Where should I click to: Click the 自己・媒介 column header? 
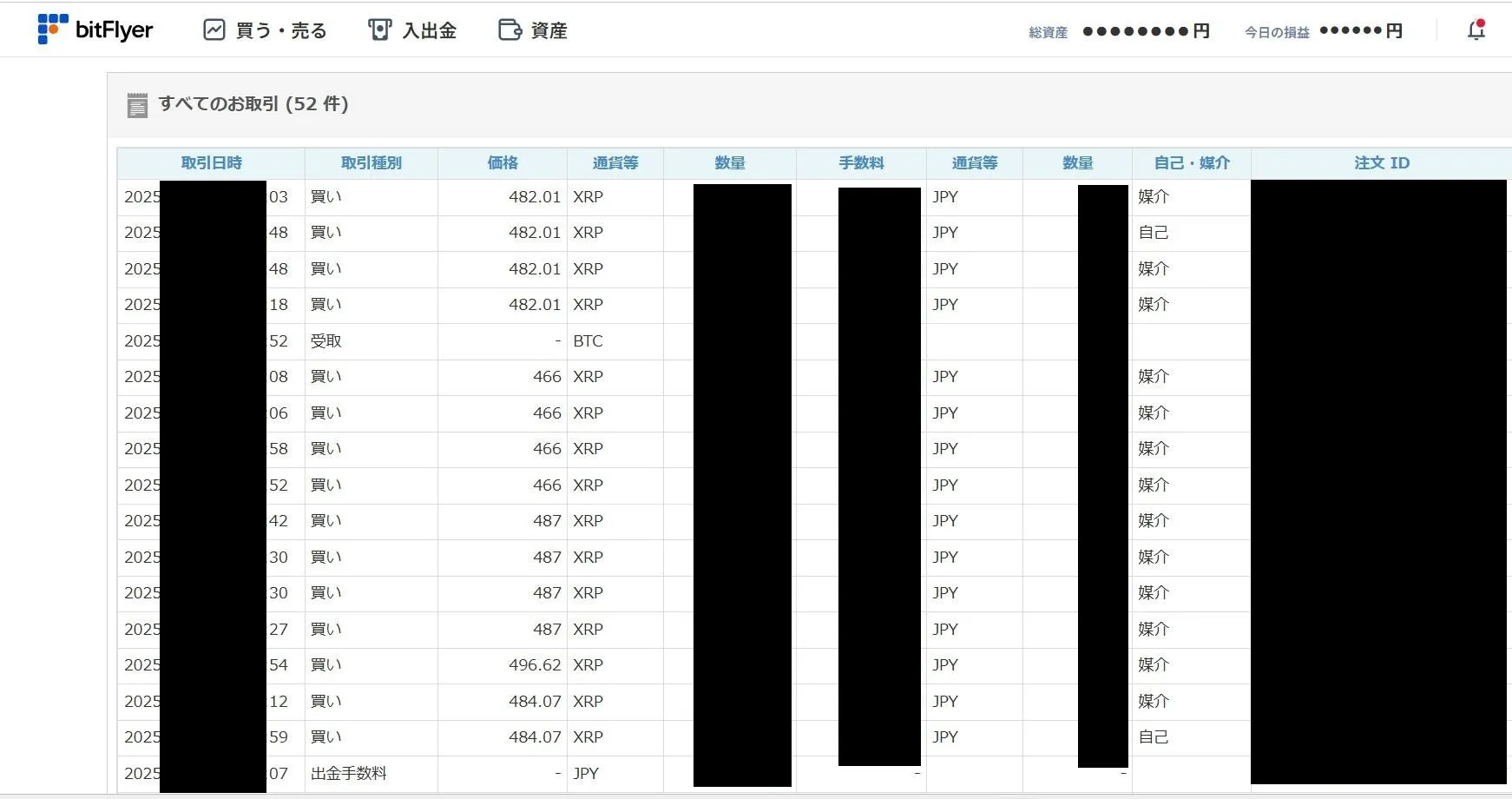tap(1192, 162)
